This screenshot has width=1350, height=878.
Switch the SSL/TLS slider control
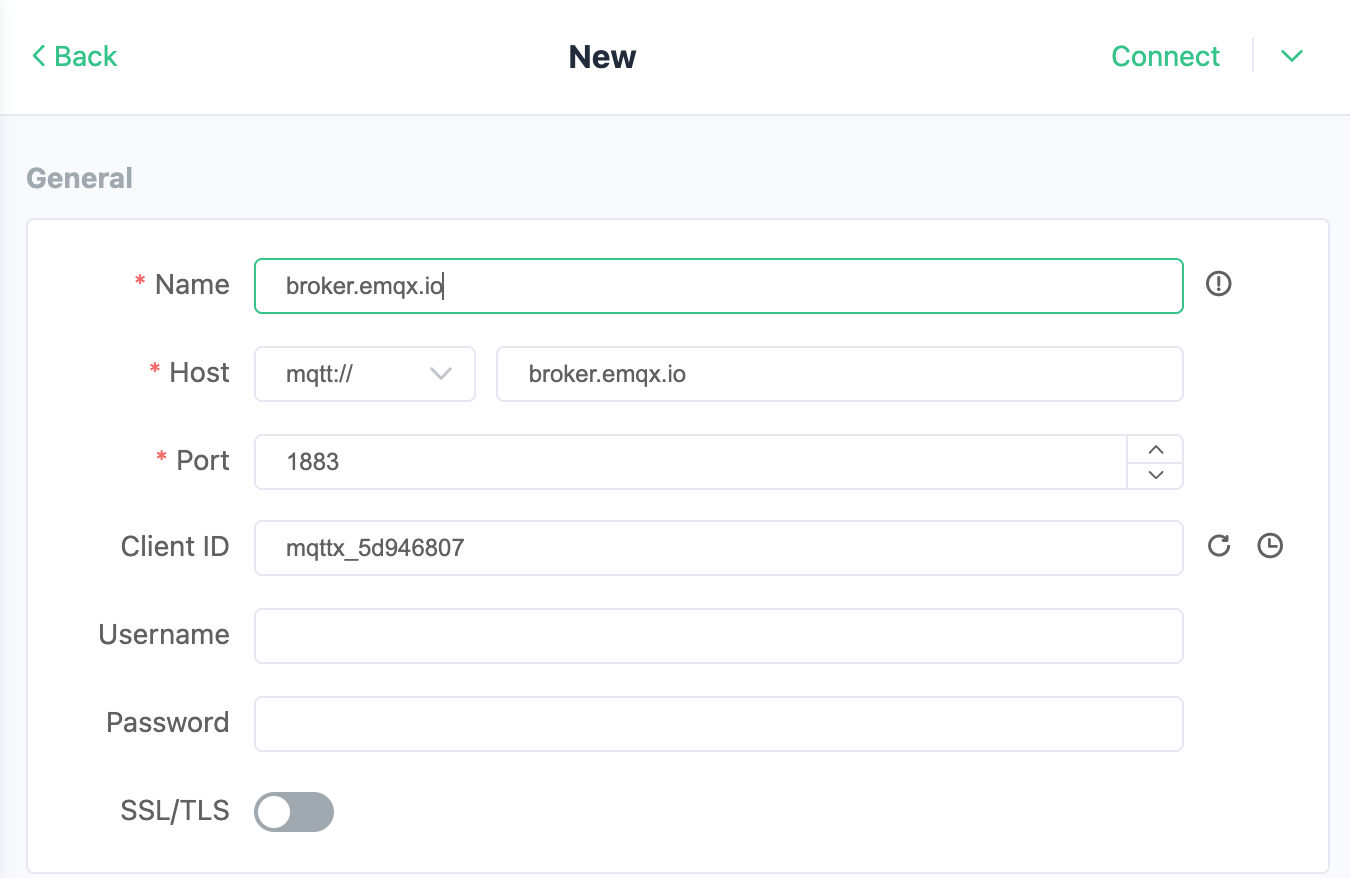click(x=293, y=811)
